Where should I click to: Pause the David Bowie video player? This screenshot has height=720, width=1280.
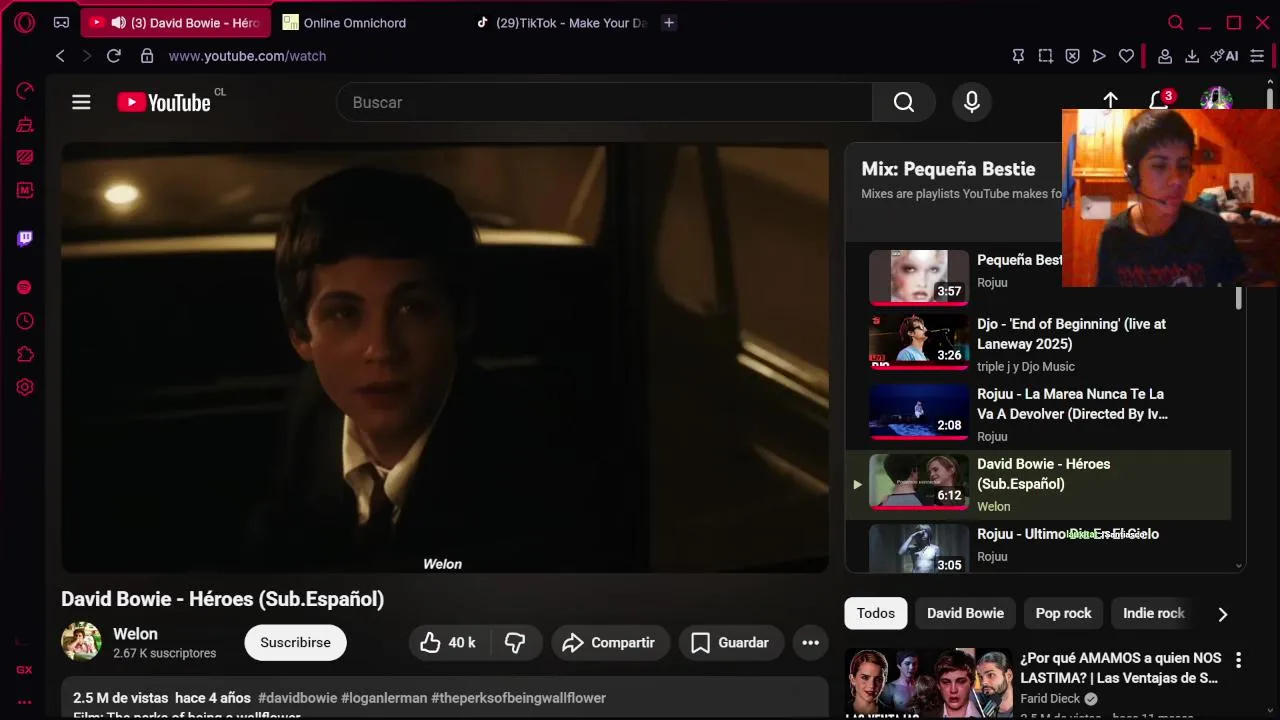click(445, 358)
